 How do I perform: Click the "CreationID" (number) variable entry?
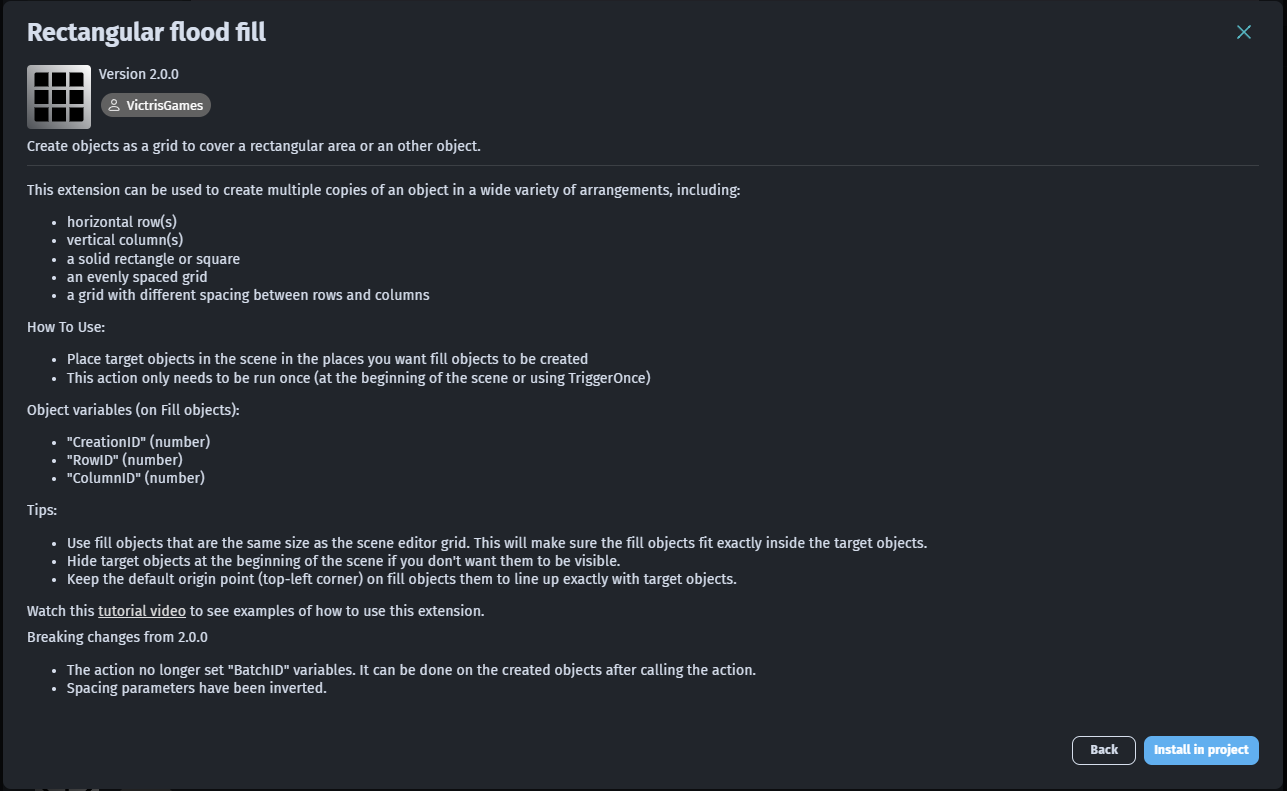coord(139,441)
